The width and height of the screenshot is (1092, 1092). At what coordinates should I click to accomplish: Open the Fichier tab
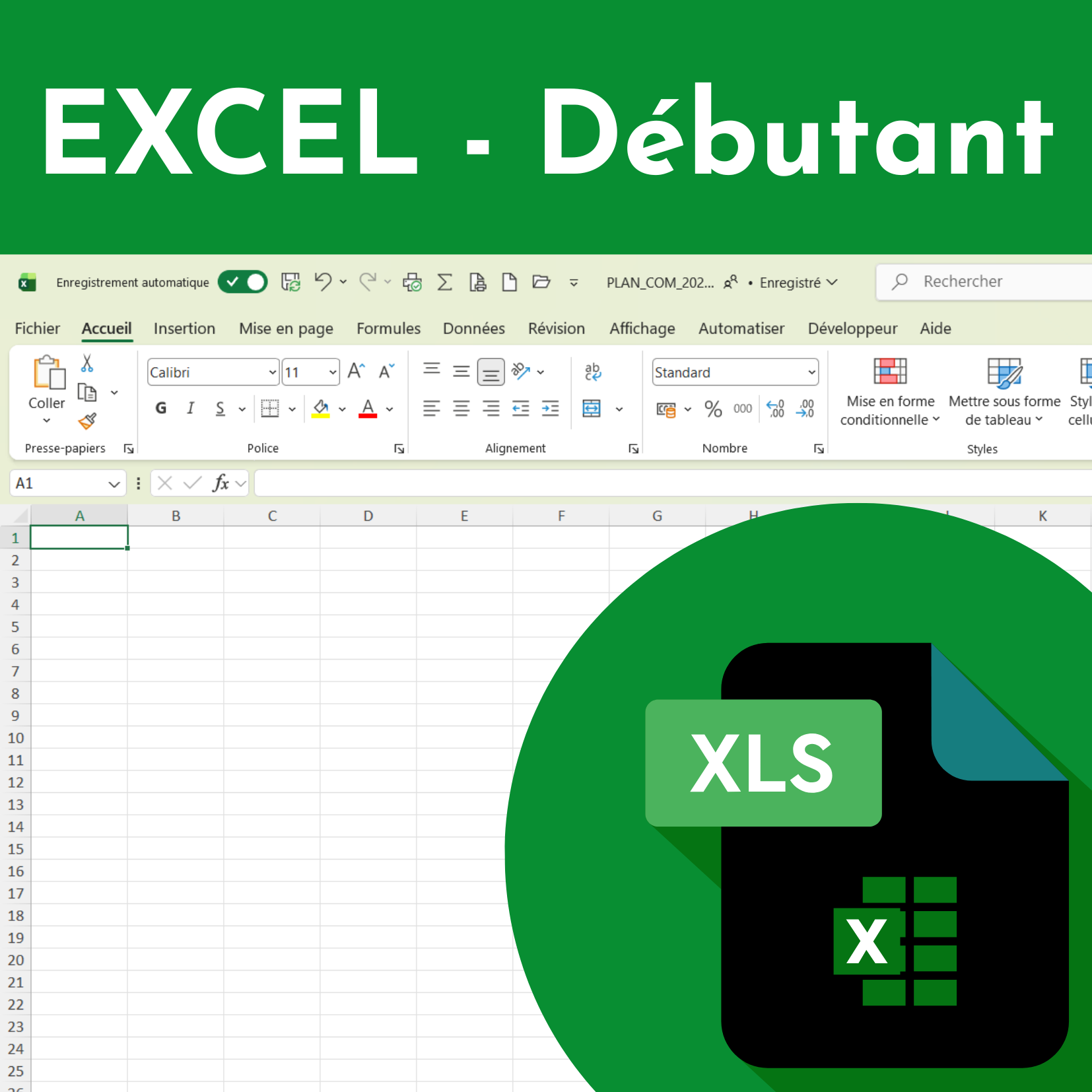coord(38,328)
